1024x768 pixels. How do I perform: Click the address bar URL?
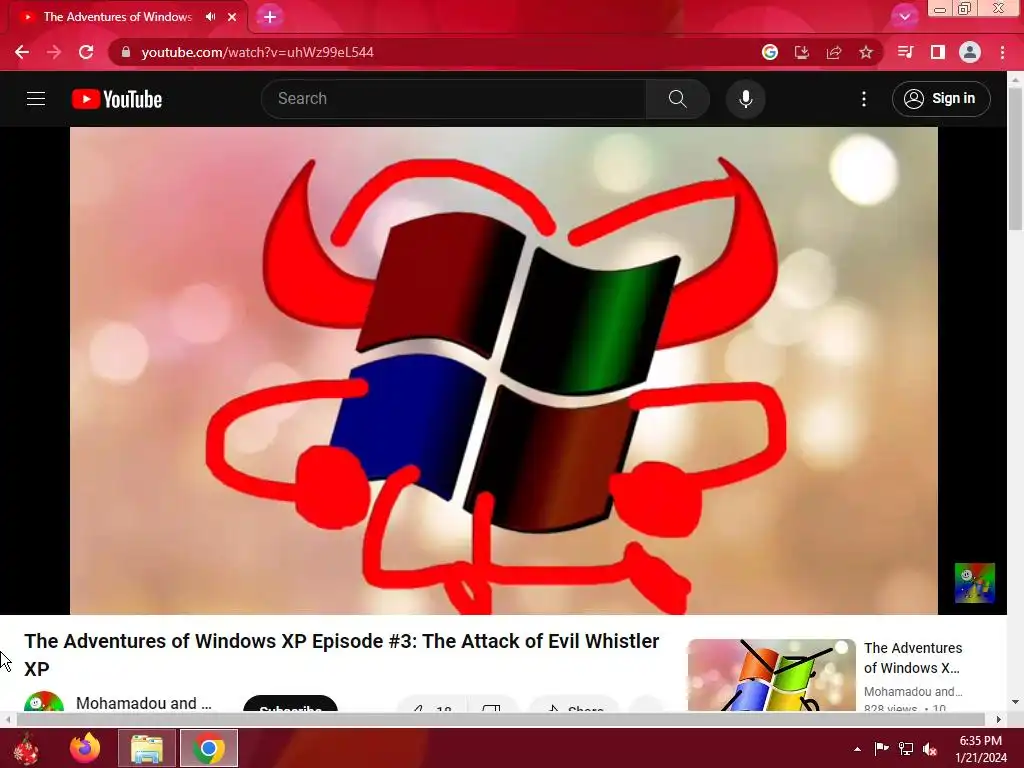pyautogui.click(x=257, y=52)
